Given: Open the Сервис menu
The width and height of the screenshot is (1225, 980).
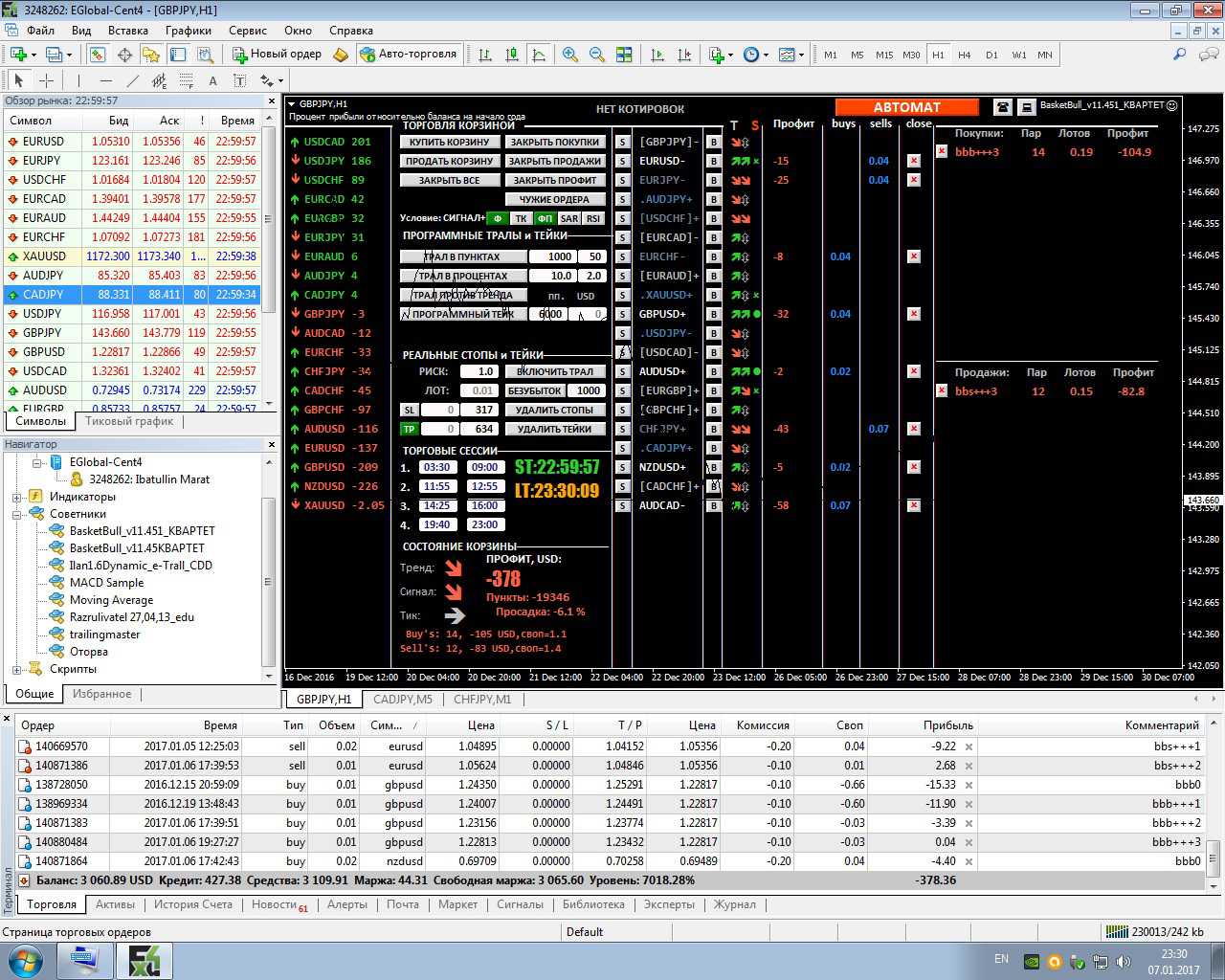Looking at the screenshot, I should (x=248, y=30).
